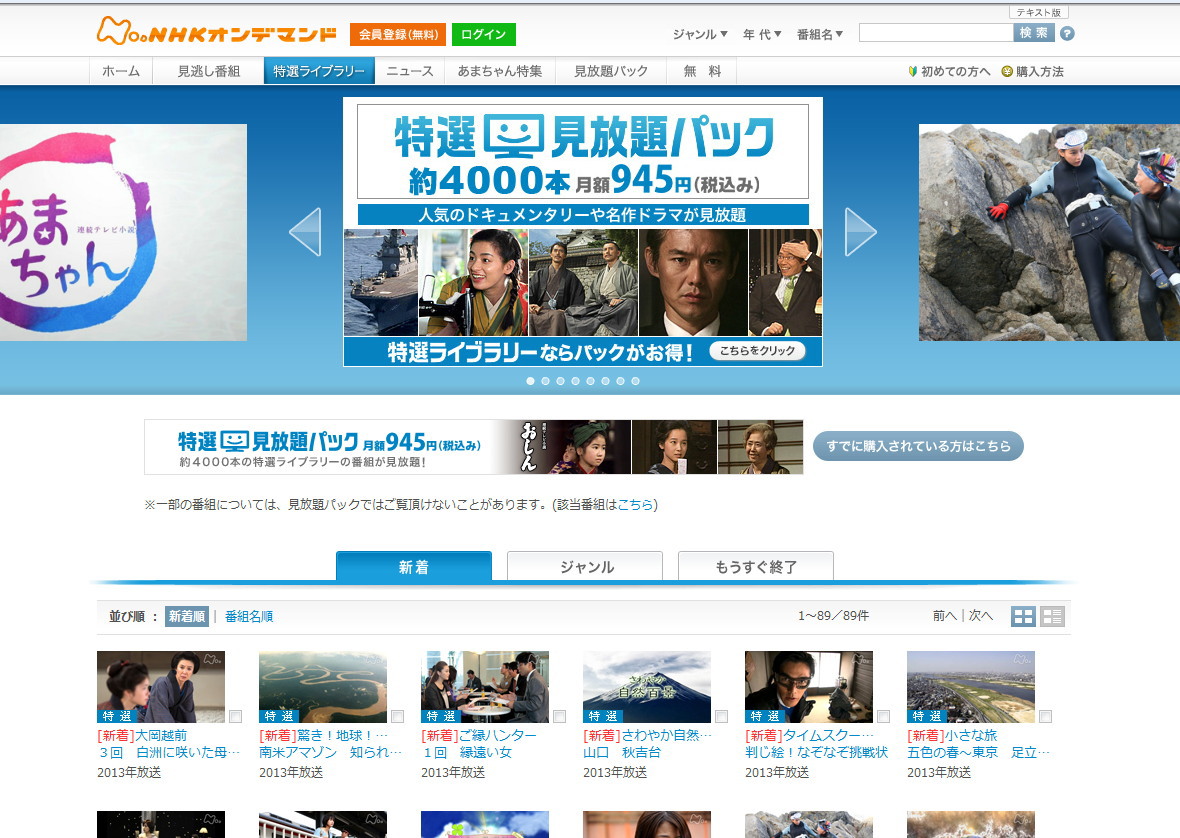
Task: Open 特選ライブラリー navigation item
Action: tap(319, 71)
